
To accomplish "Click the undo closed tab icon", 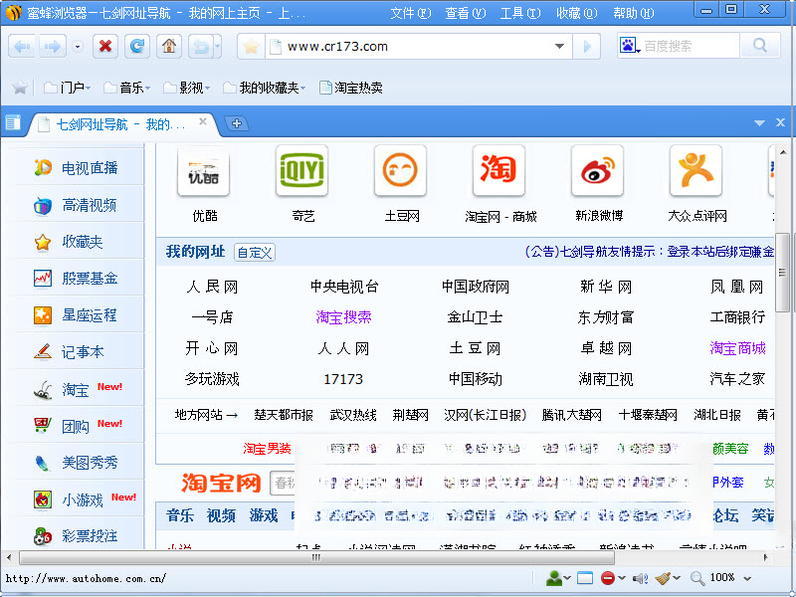I will pyautogui.click(x=201, y=47).
